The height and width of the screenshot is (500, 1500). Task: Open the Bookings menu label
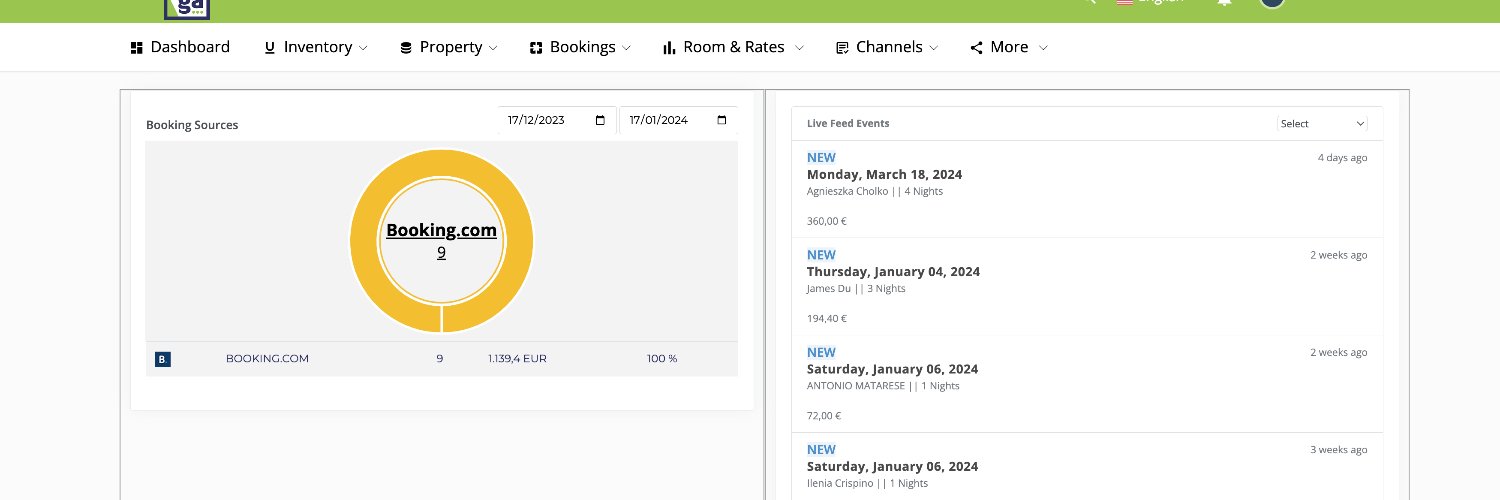click(583, 47)
